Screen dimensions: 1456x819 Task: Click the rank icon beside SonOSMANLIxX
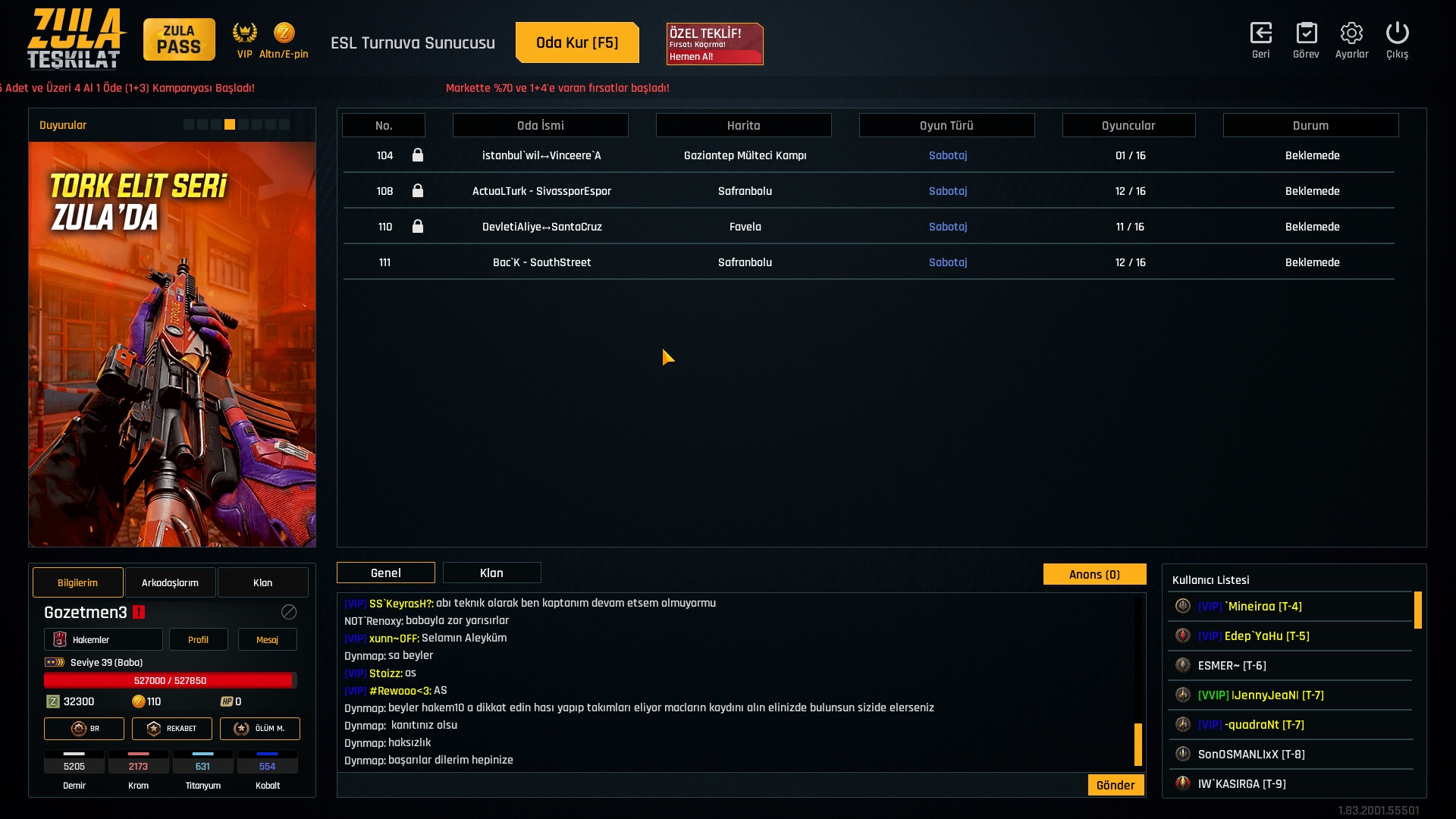(x=1183, y=754)
